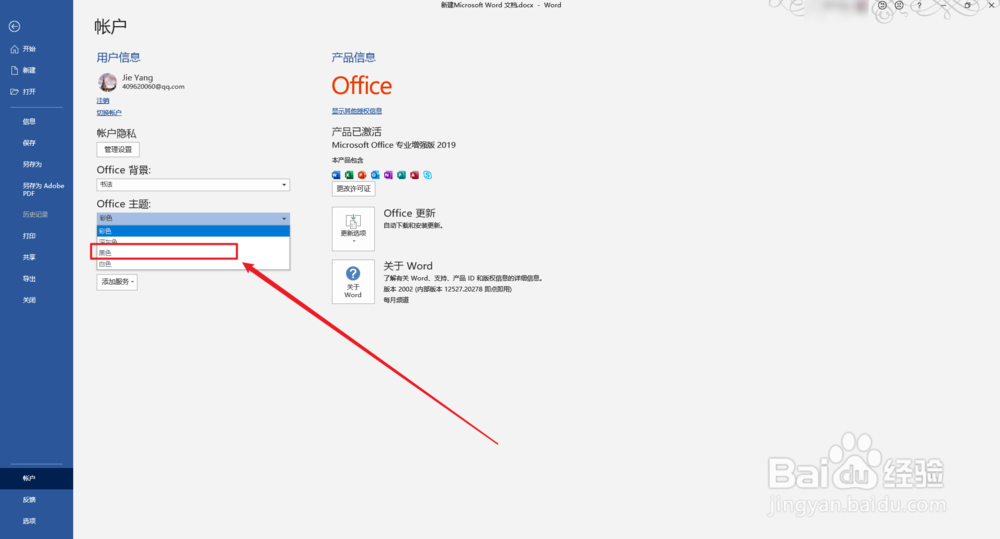
Task: Click the 新建 new document icon
Action: pyautogui.click(x=15, y=70)
